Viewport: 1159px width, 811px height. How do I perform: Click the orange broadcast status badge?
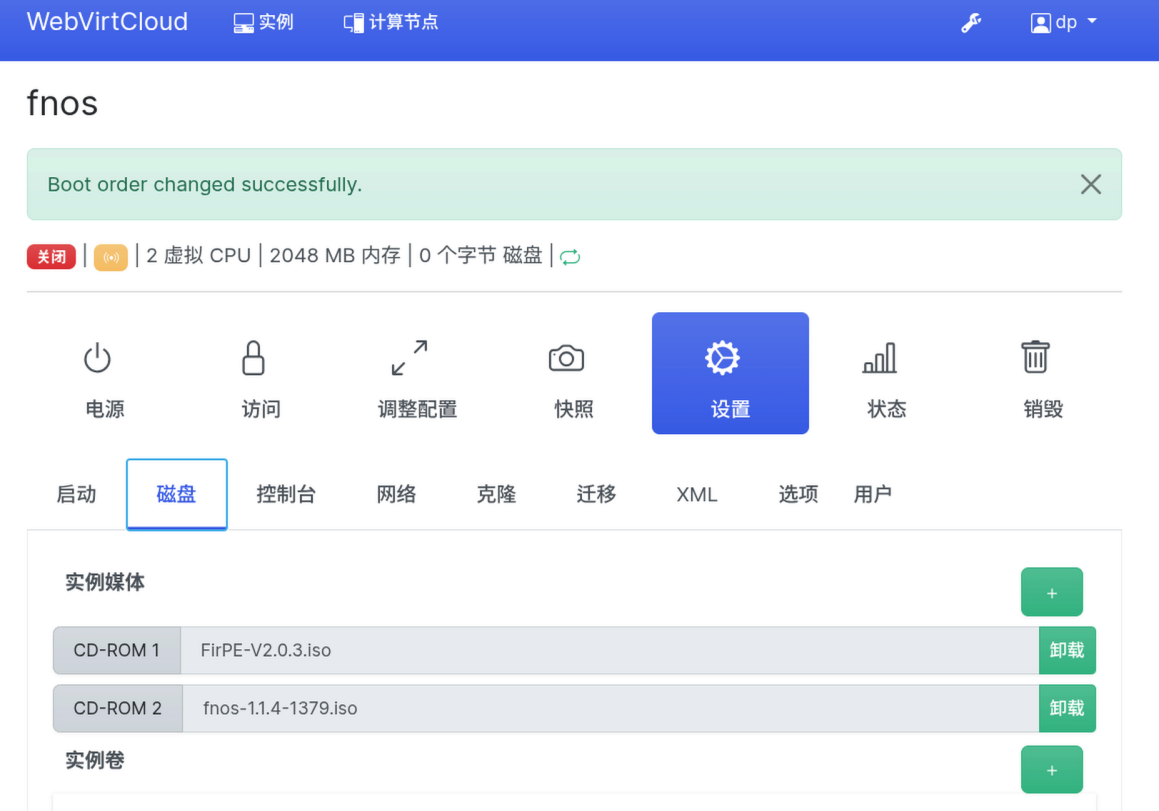[x=111, y=257]
